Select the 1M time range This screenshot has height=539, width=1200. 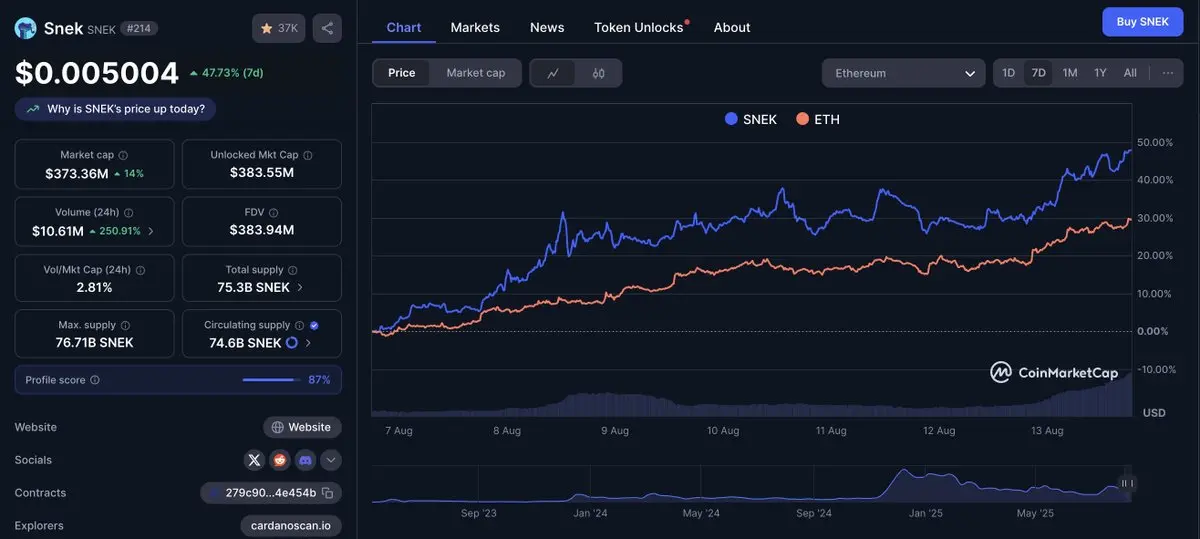(x=1070, y=73)
